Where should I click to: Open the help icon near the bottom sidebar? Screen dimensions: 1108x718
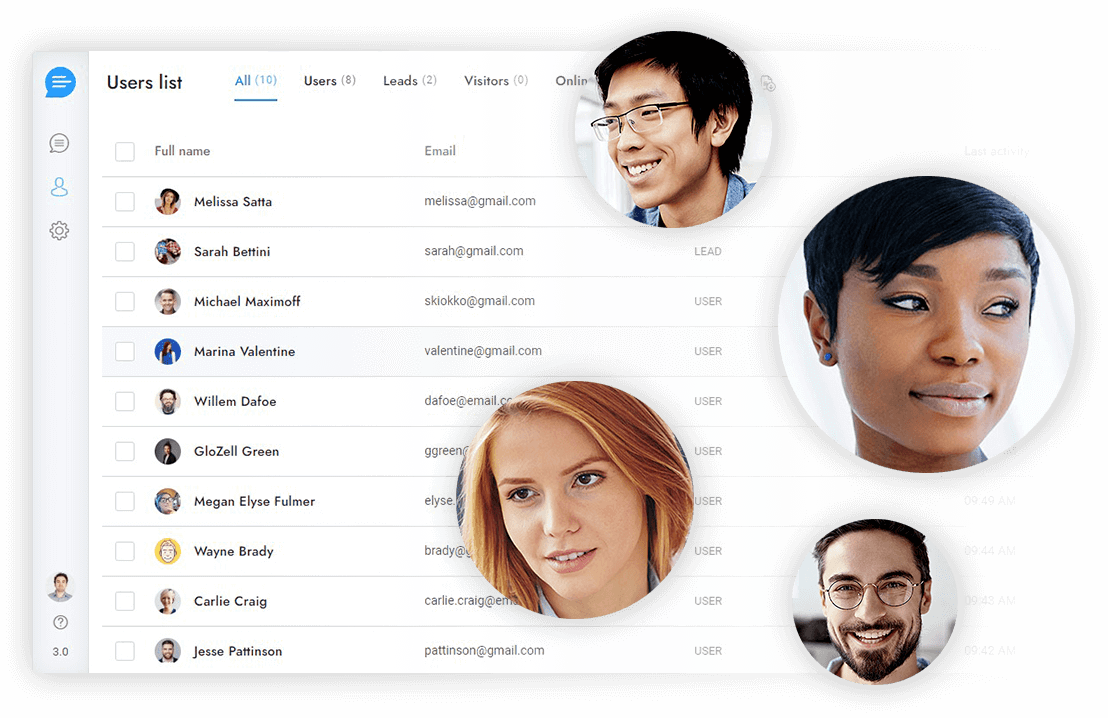click(60, 621)
